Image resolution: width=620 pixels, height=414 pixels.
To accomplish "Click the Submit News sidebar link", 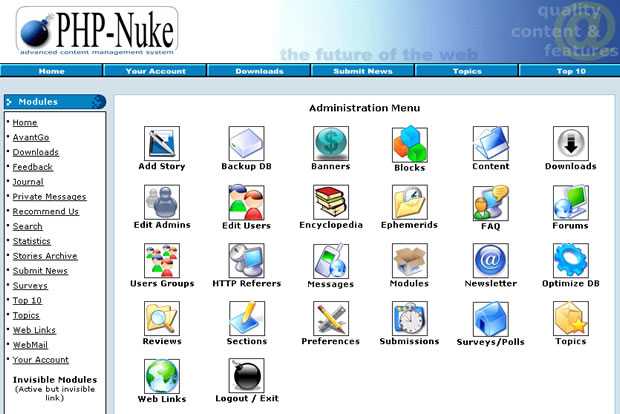I will pyautogui.click(x=40, y=271).
